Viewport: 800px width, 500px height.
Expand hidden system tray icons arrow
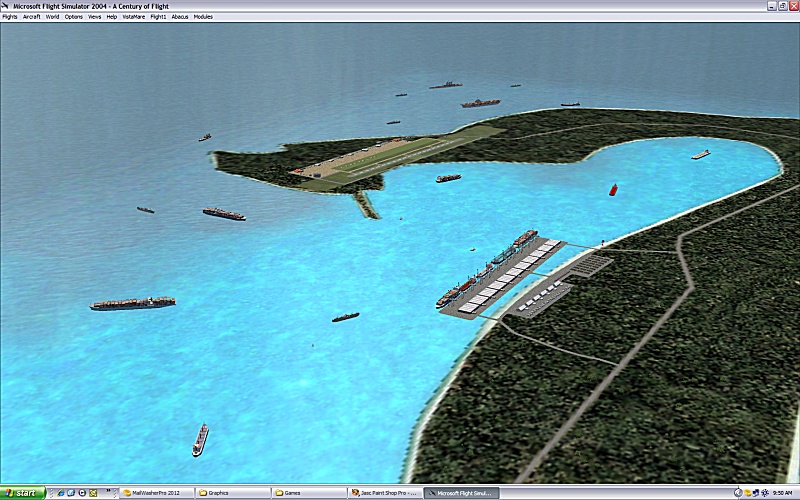click(738, 493)
